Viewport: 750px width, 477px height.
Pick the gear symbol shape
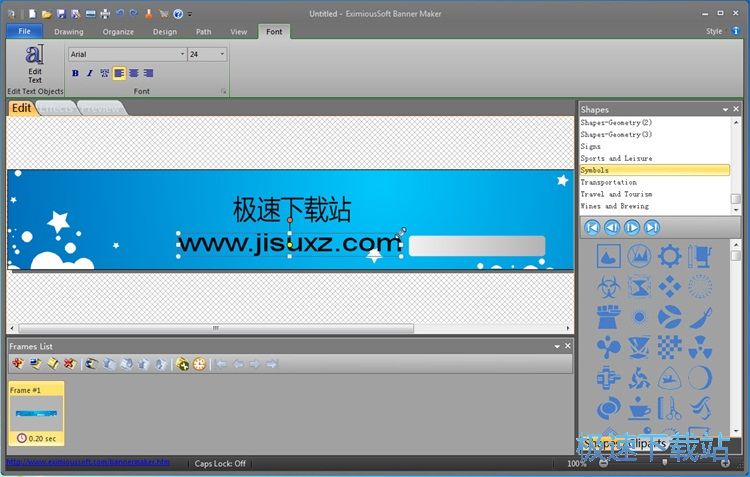point(669,257)
